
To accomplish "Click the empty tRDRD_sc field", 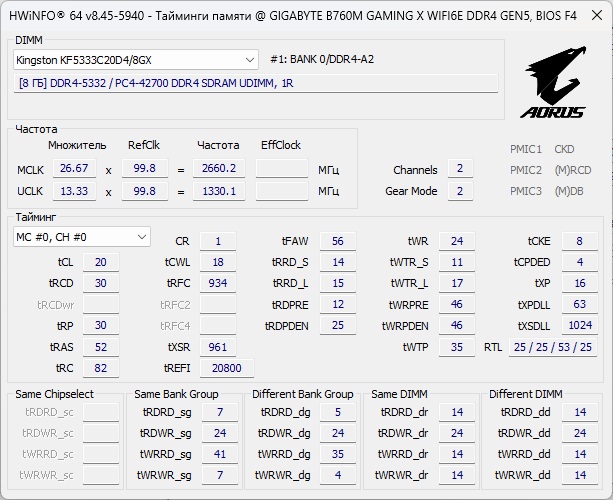I will tap(100, 412).
